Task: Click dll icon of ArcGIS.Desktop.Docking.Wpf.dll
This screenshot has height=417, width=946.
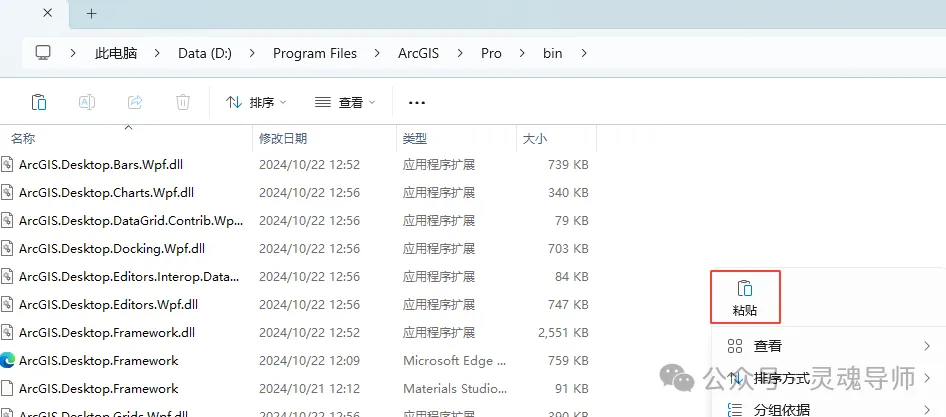Action: click(7, 249)
